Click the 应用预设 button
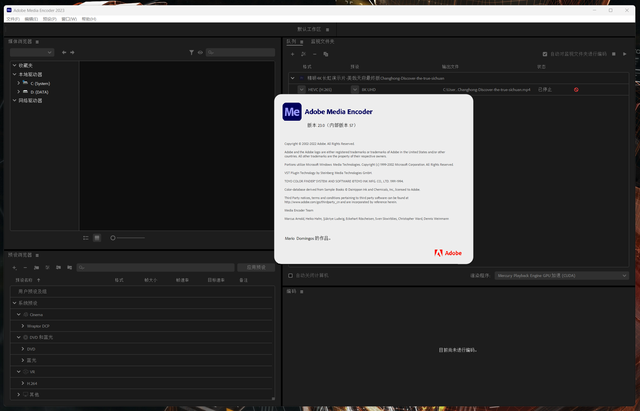Viewport: 640px width, 411px height. coord(256,267)
